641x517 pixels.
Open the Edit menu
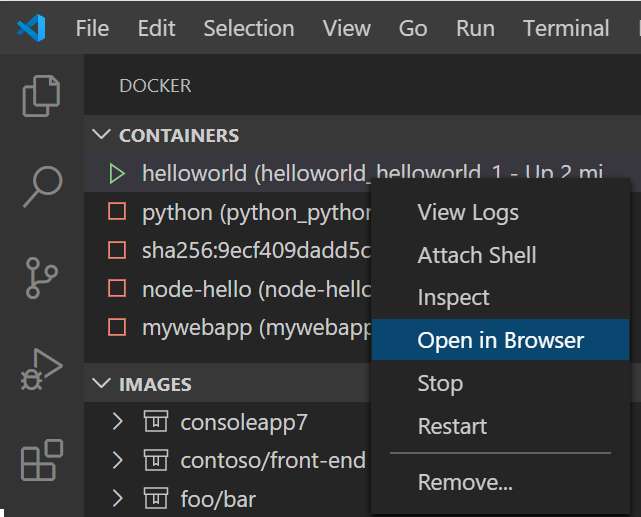click(x=157, y=29)
